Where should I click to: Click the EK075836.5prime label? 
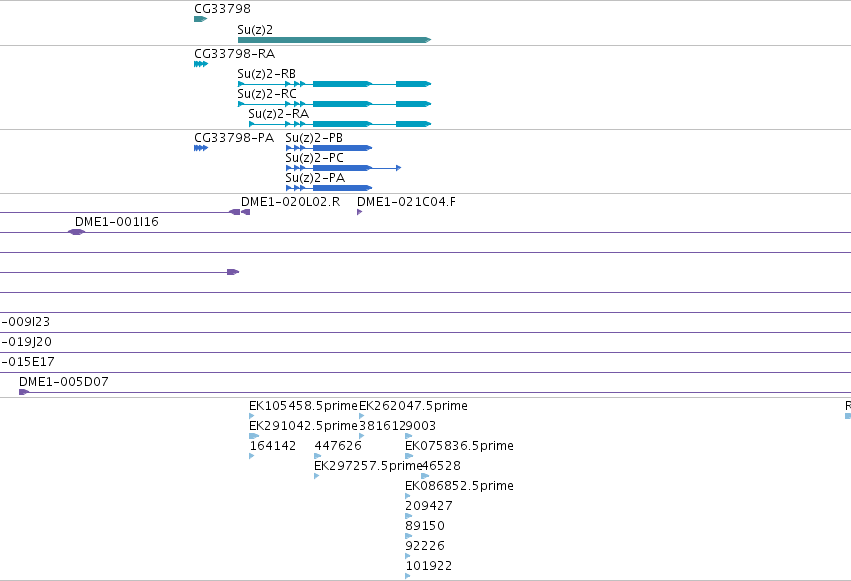[460, 446]
